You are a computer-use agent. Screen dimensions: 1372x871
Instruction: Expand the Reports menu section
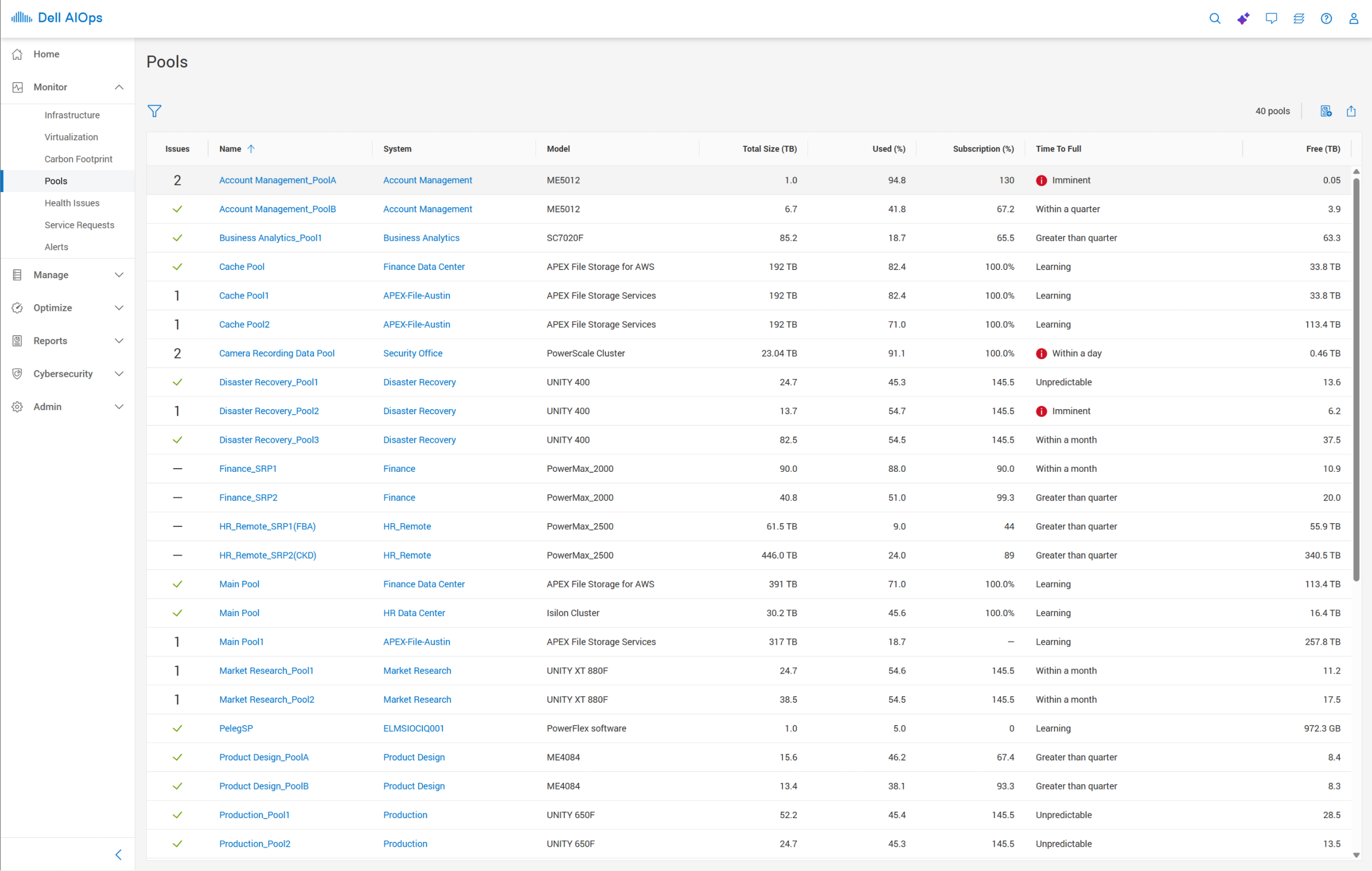pos(67,341)
